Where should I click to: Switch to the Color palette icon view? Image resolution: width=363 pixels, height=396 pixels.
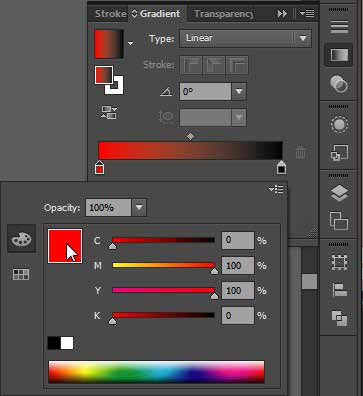coord(22,239)
